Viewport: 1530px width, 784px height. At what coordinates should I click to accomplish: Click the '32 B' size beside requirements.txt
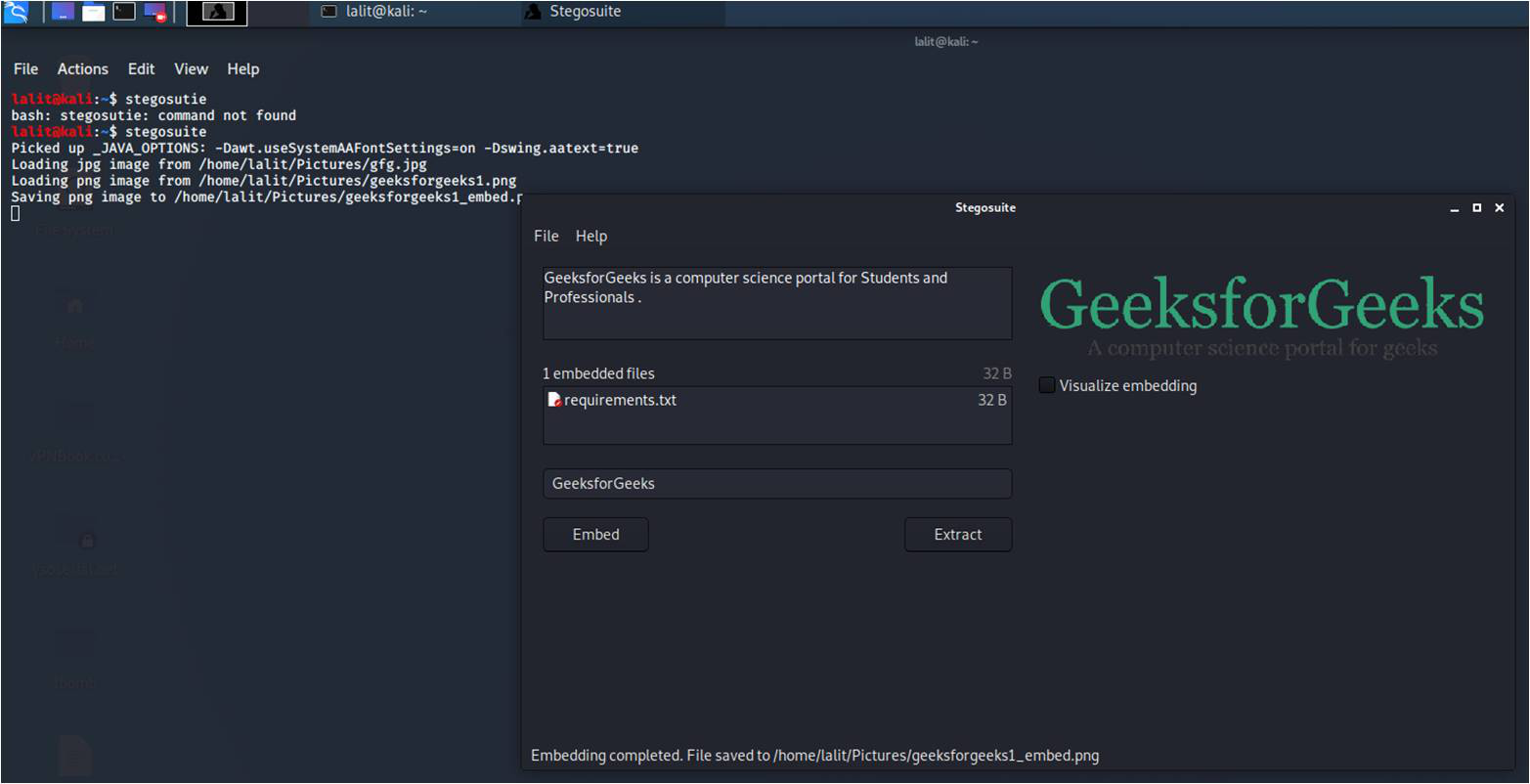point(992,400)
